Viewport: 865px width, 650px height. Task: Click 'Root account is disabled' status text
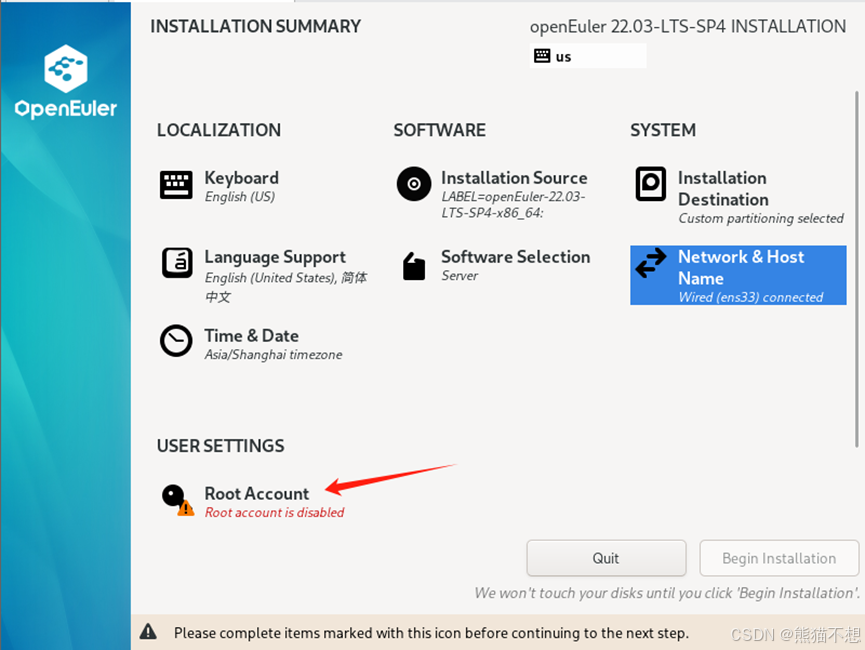274,513
